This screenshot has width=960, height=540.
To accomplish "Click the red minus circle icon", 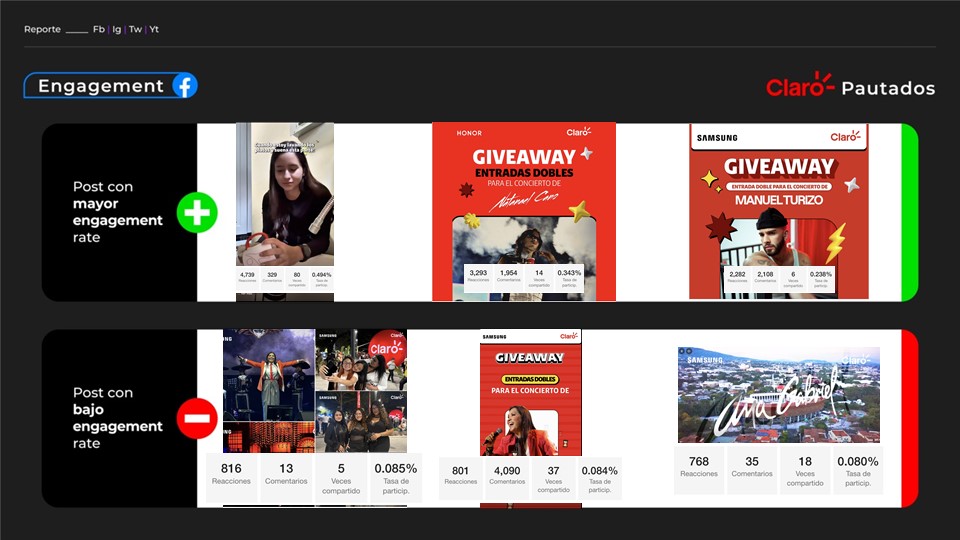I will pyautogui.click(x=197, y=419).
